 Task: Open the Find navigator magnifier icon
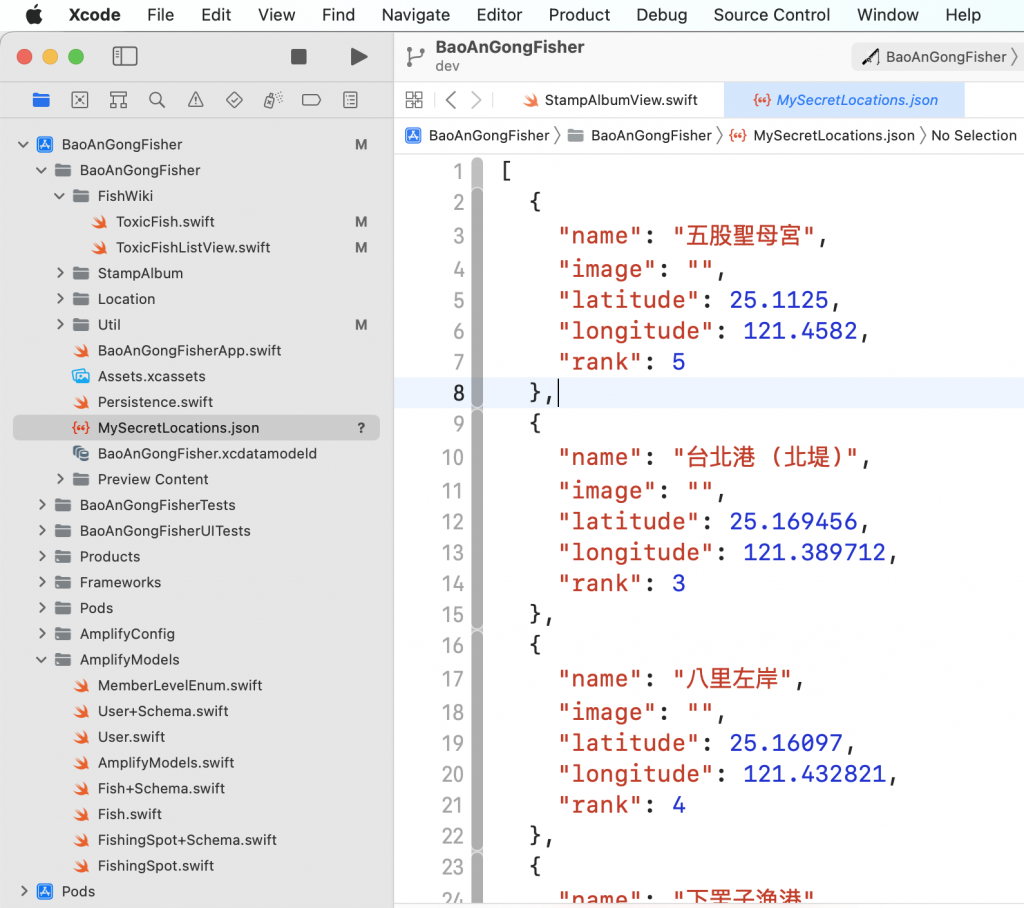pyautogui.click(x=157, y=100)
